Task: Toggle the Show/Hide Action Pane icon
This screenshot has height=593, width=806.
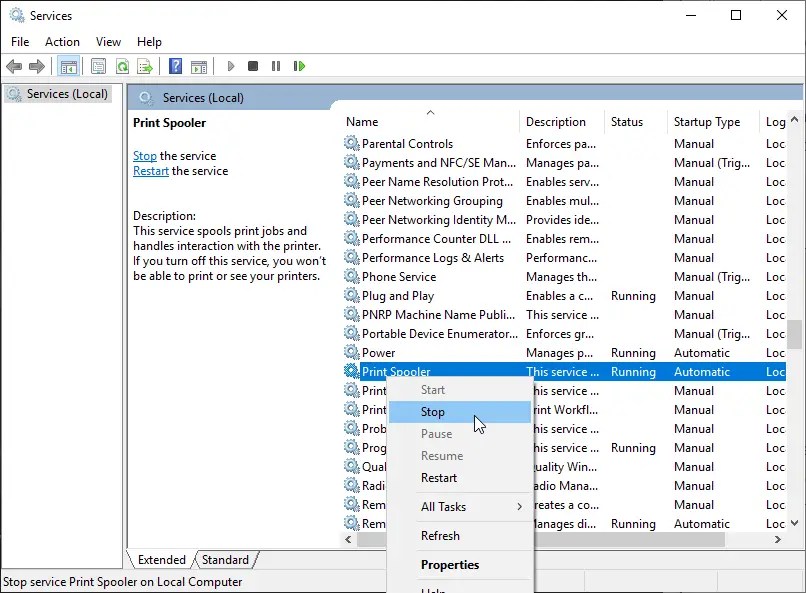Action: [199, 66]
